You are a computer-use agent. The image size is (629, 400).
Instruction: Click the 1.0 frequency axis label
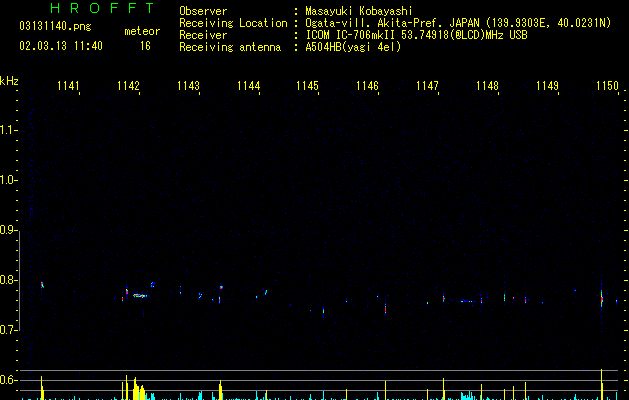(8, 180)
